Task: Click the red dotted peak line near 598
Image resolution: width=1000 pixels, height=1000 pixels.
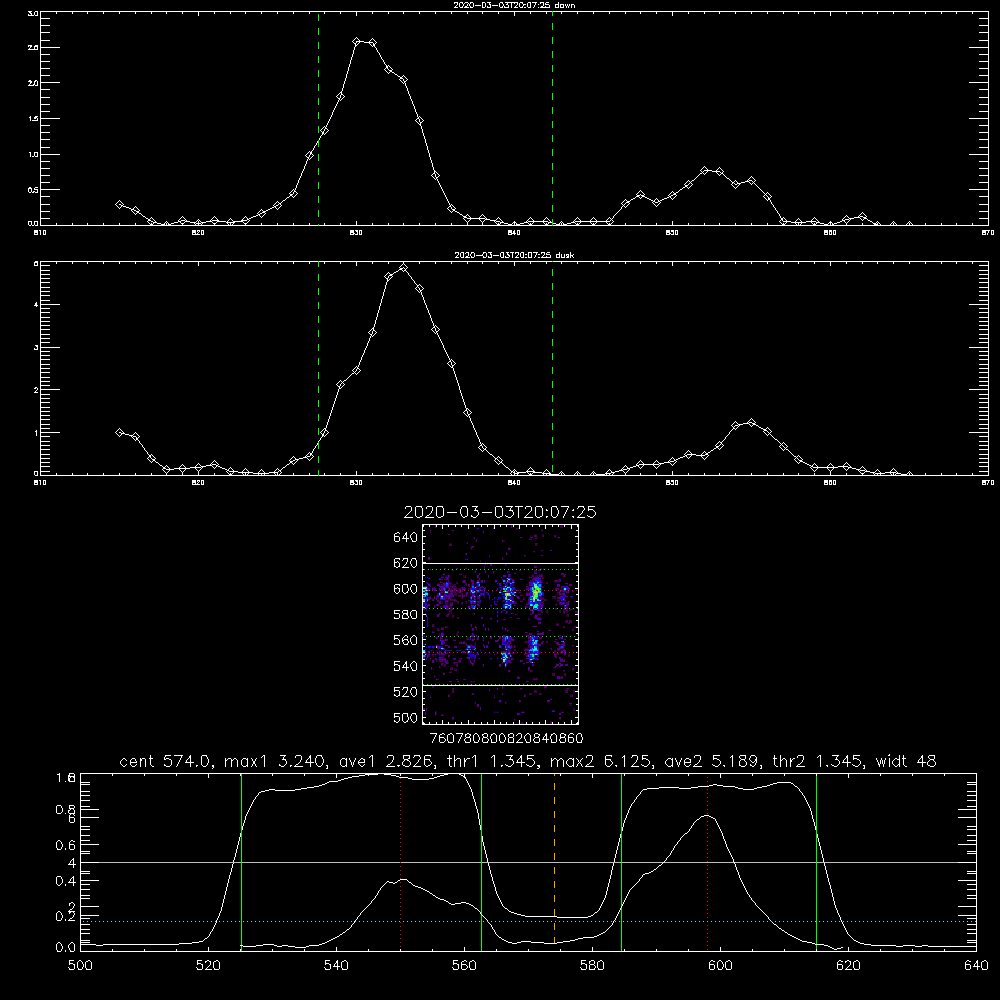Action: (707, 861)
